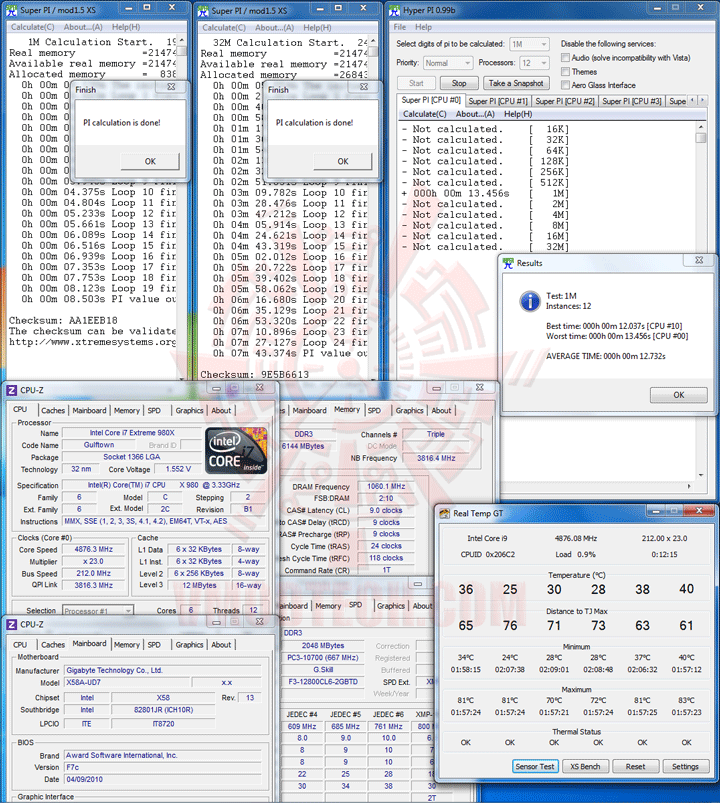The image size is (720, 803).
Task: Close the 1M Finish dialog with X
Action: [x=171, y=87]
